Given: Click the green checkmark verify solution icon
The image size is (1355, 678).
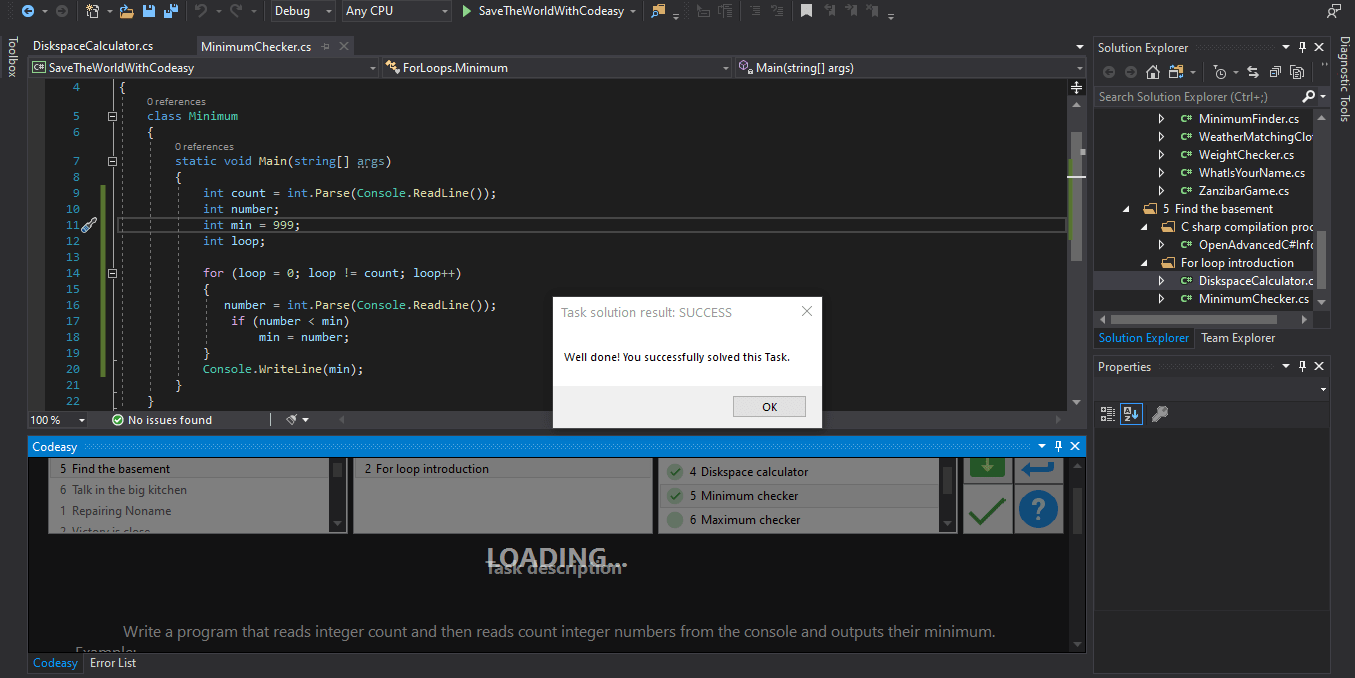Looking at the screenshot, I should coord(987,510).
